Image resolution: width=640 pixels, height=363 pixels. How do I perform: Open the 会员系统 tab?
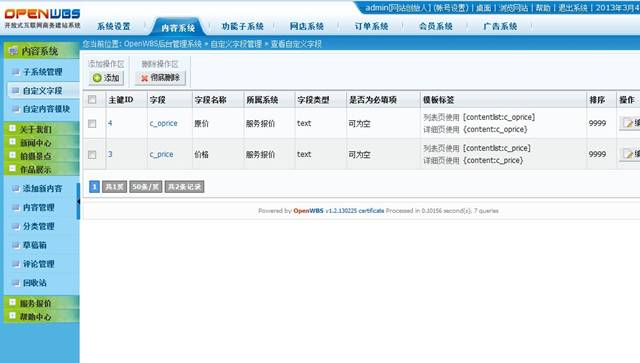click(x=436, y=27)
